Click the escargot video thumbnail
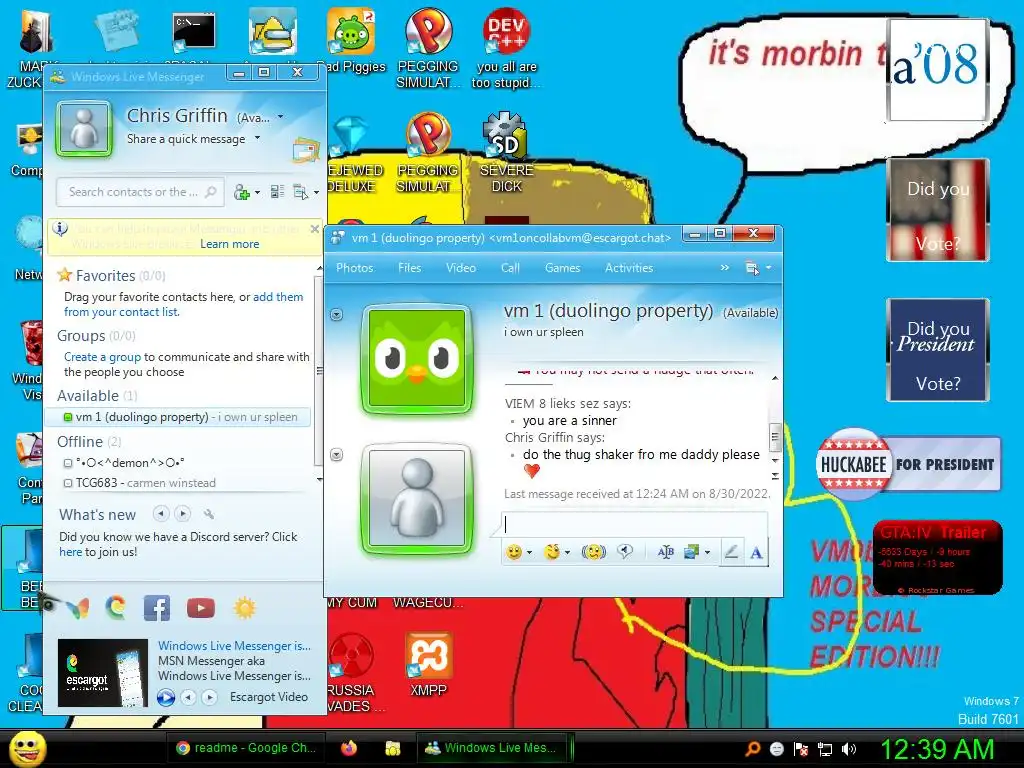The image size is (1024, 768). pyautogui.click(x=103, y=673)
